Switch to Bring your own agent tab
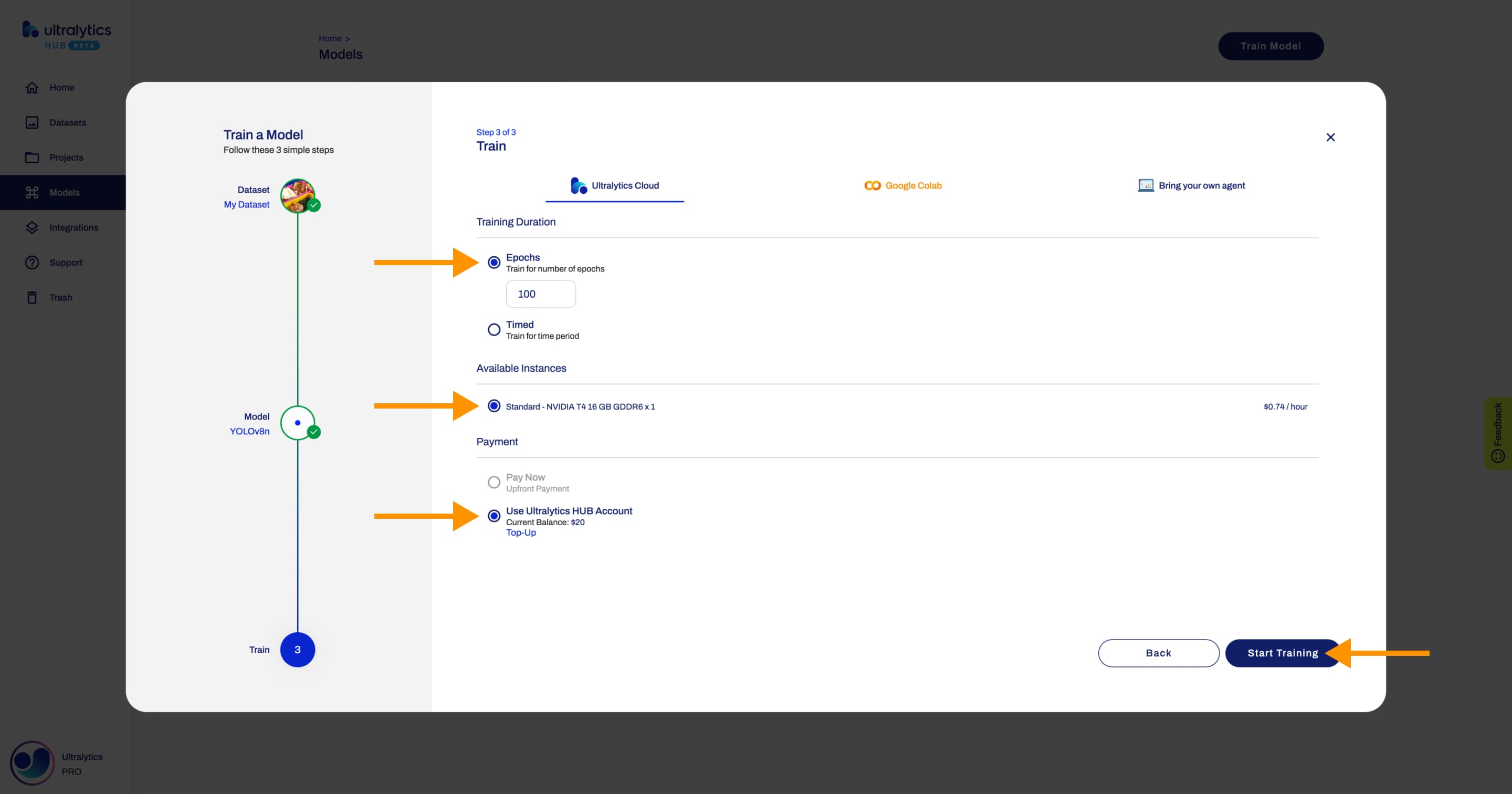Screen dimensions: 1512x794 (x=1191, y=185)
